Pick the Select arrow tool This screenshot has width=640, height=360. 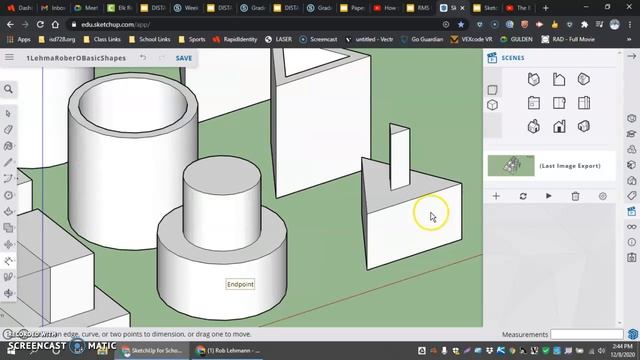[8, 113]
